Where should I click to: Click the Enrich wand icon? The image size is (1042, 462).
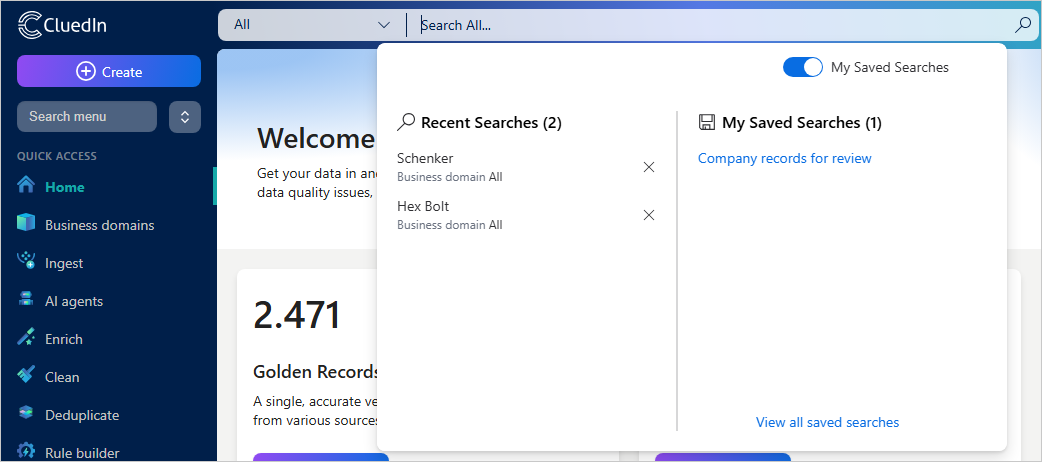(x=26, y=336)
